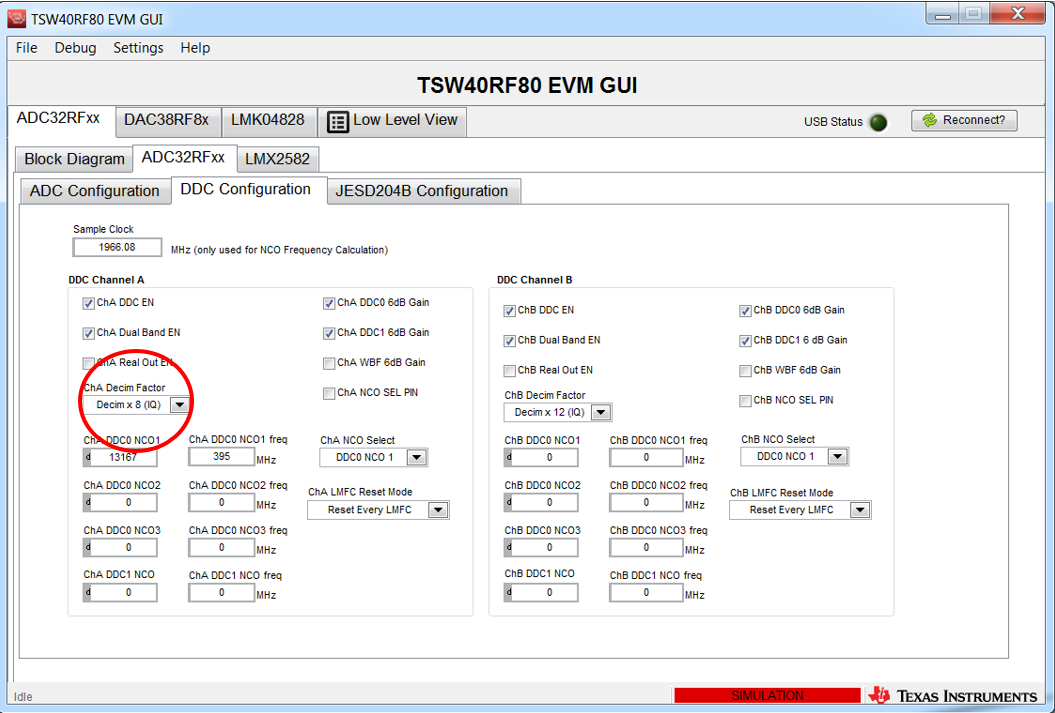
Task: Click the Texas Instruments logo
Action: click(953, 696)
